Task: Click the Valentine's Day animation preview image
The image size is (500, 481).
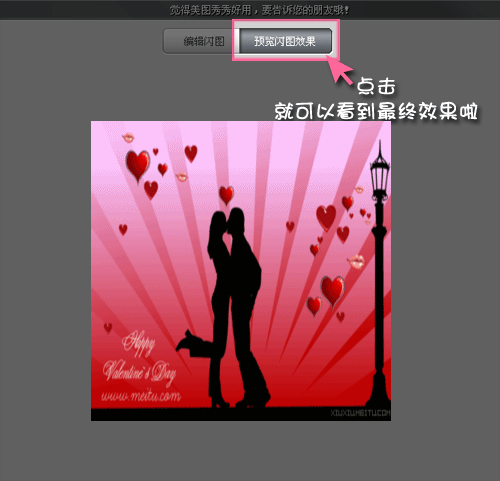Action: (x=241, y=271)
